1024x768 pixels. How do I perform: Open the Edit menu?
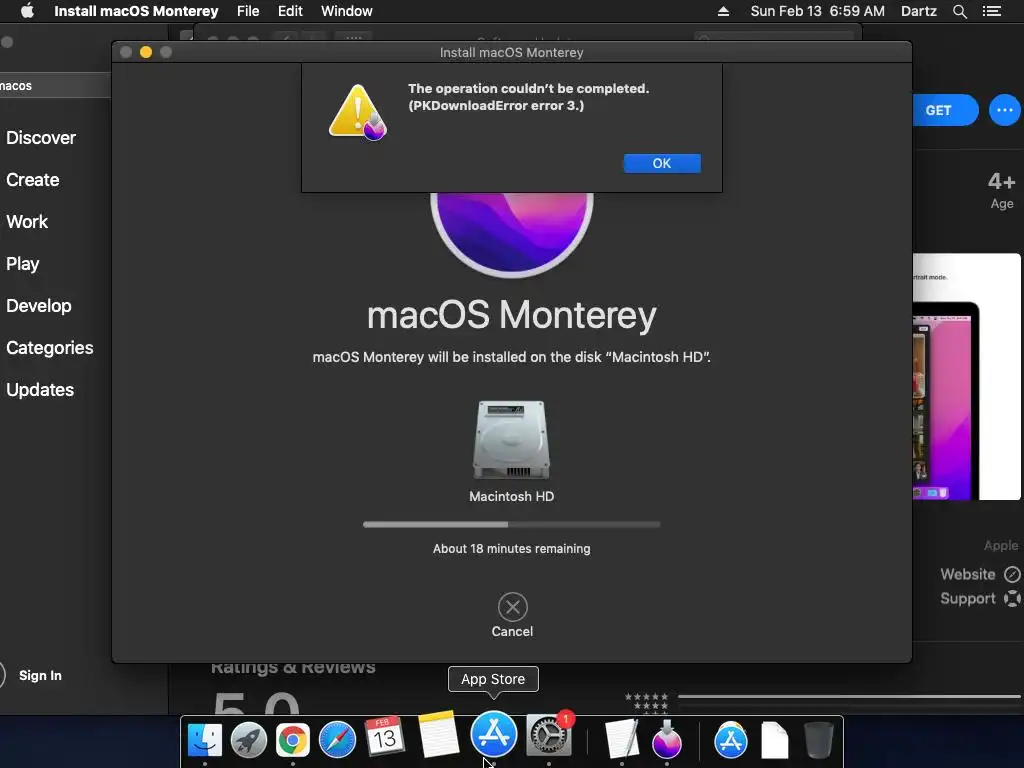click(x=290, y=11)
